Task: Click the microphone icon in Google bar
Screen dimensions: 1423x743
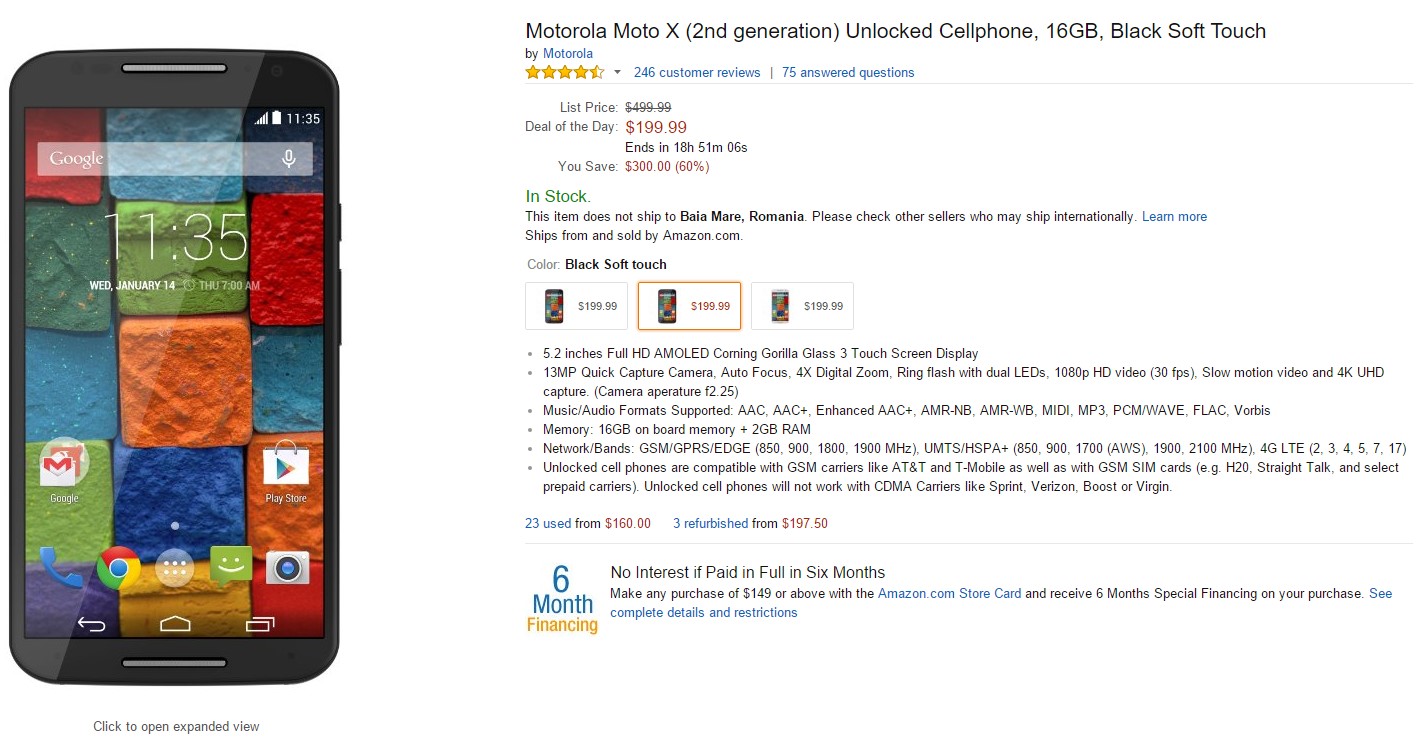Action: click(289, 158)
